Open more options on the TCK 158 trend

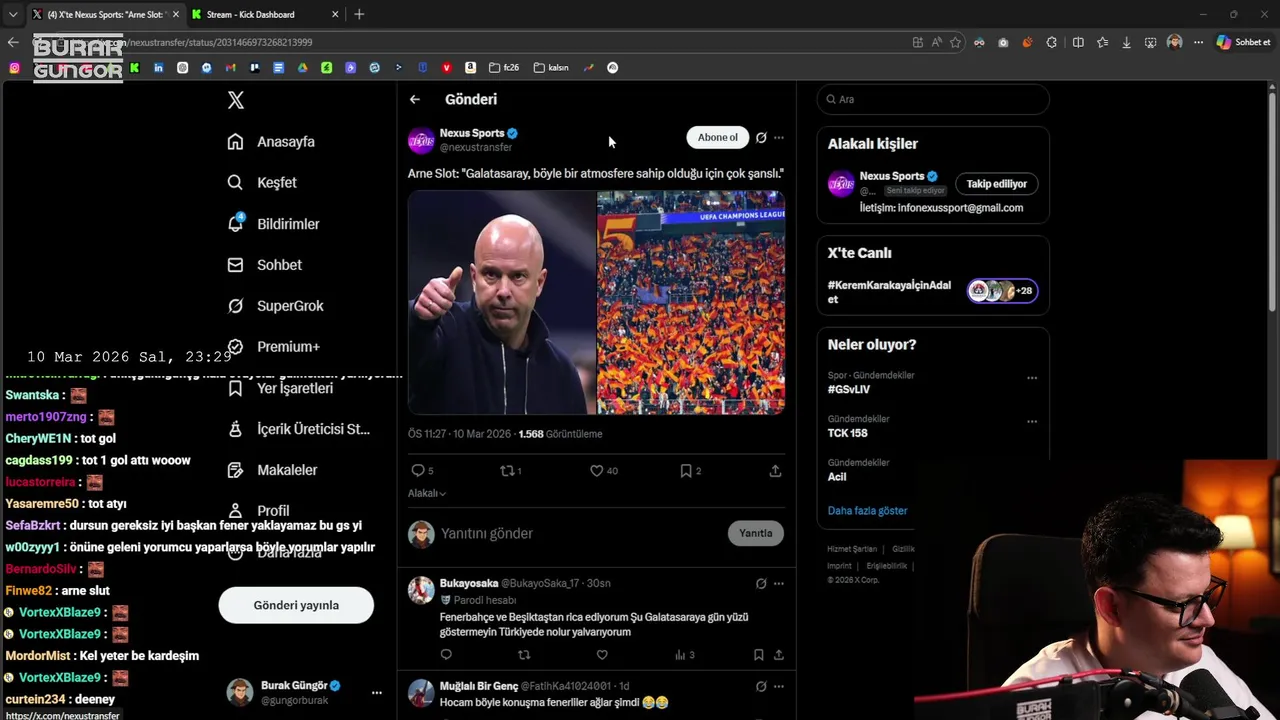(x=1032, y=422)
